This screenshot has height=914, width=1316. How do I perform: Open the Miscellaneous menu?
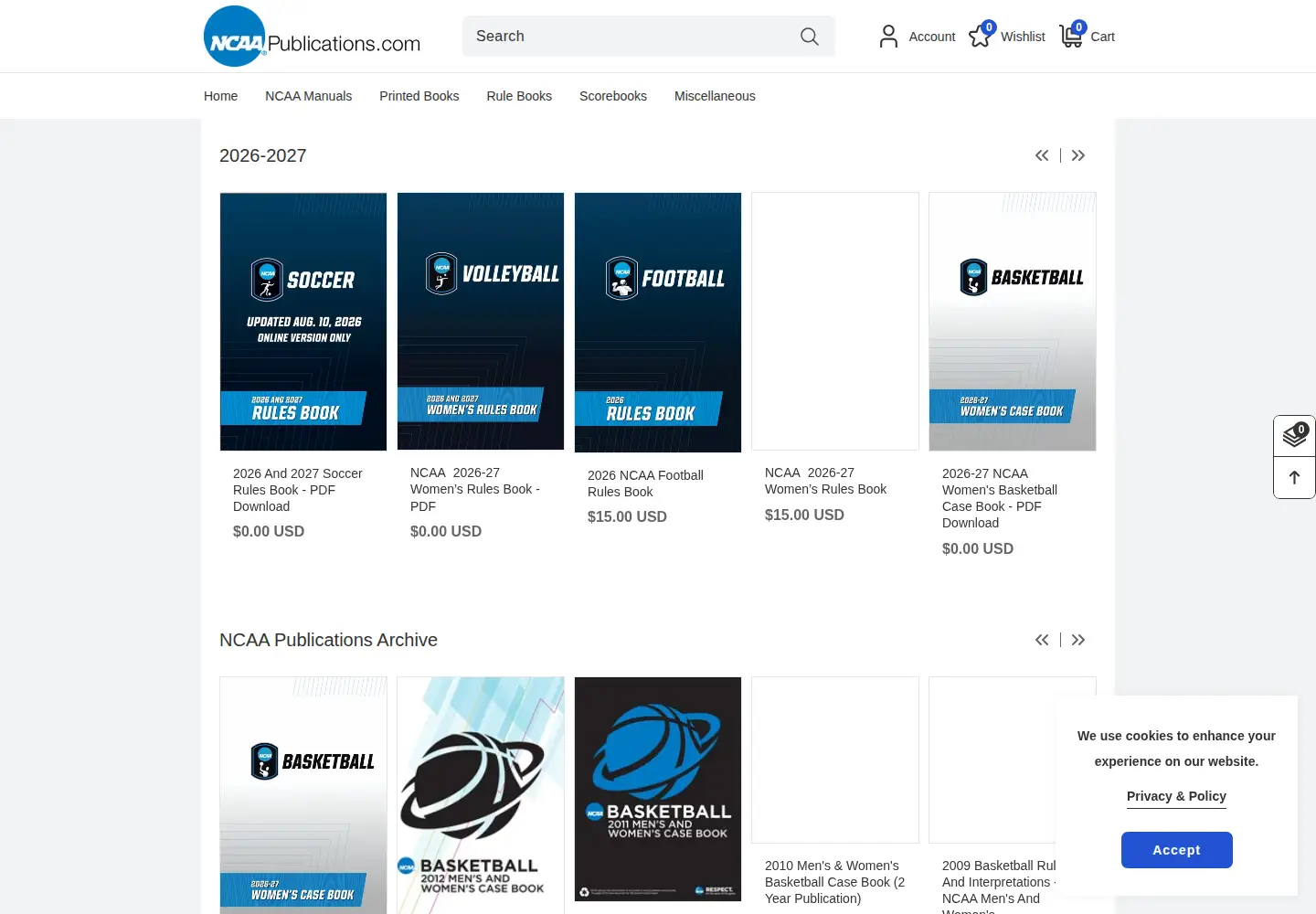[x=715, y=96]
